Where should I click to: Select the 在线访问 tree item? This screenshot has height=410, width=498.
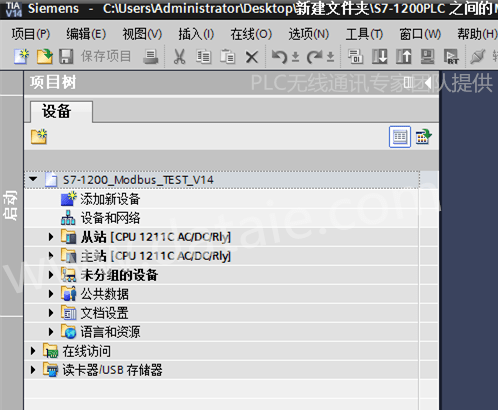click(86, 351)
